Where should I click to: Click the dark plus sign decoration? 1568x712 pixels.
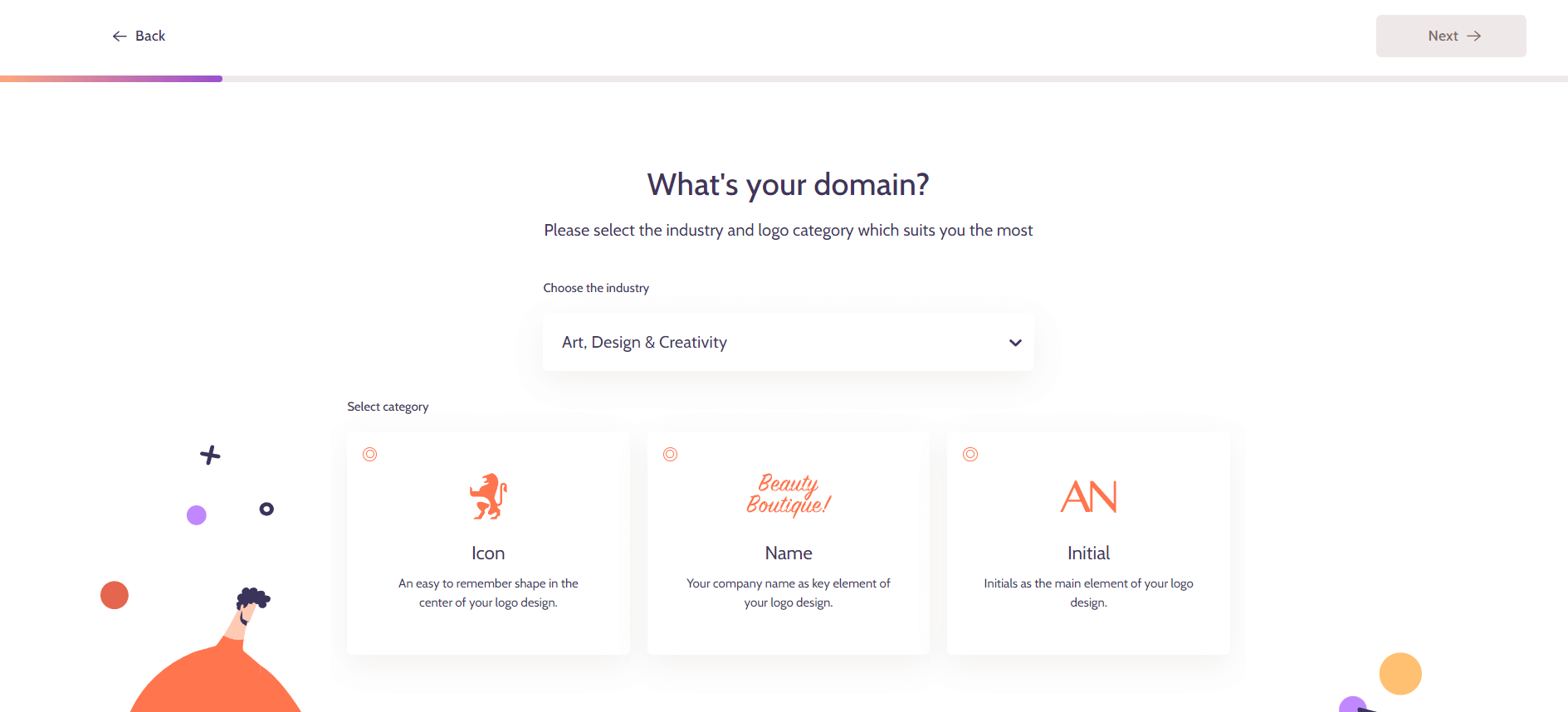210,455
